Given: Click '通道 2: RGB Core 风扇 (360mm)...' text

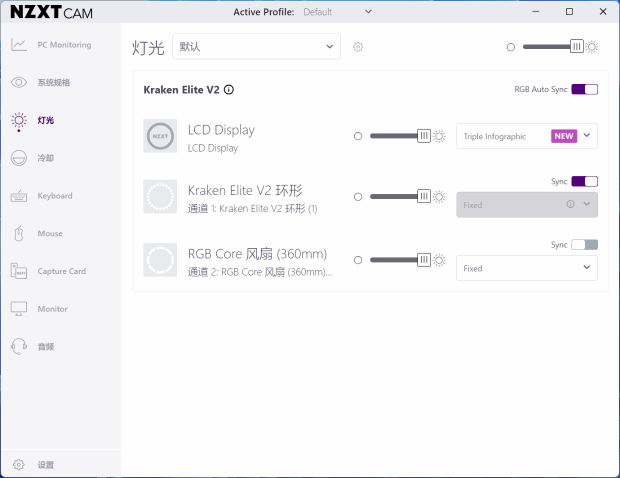Looking at the screenshot, I should coord(260,272).
